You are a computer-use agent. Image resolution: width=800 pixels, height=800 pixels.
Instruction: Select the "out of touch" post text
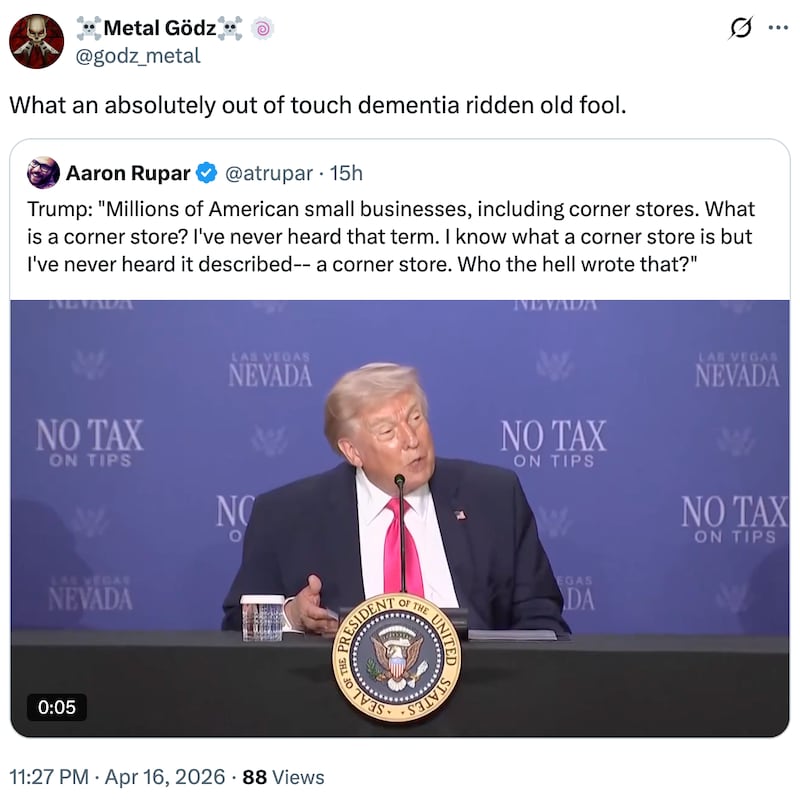point(318,105)
